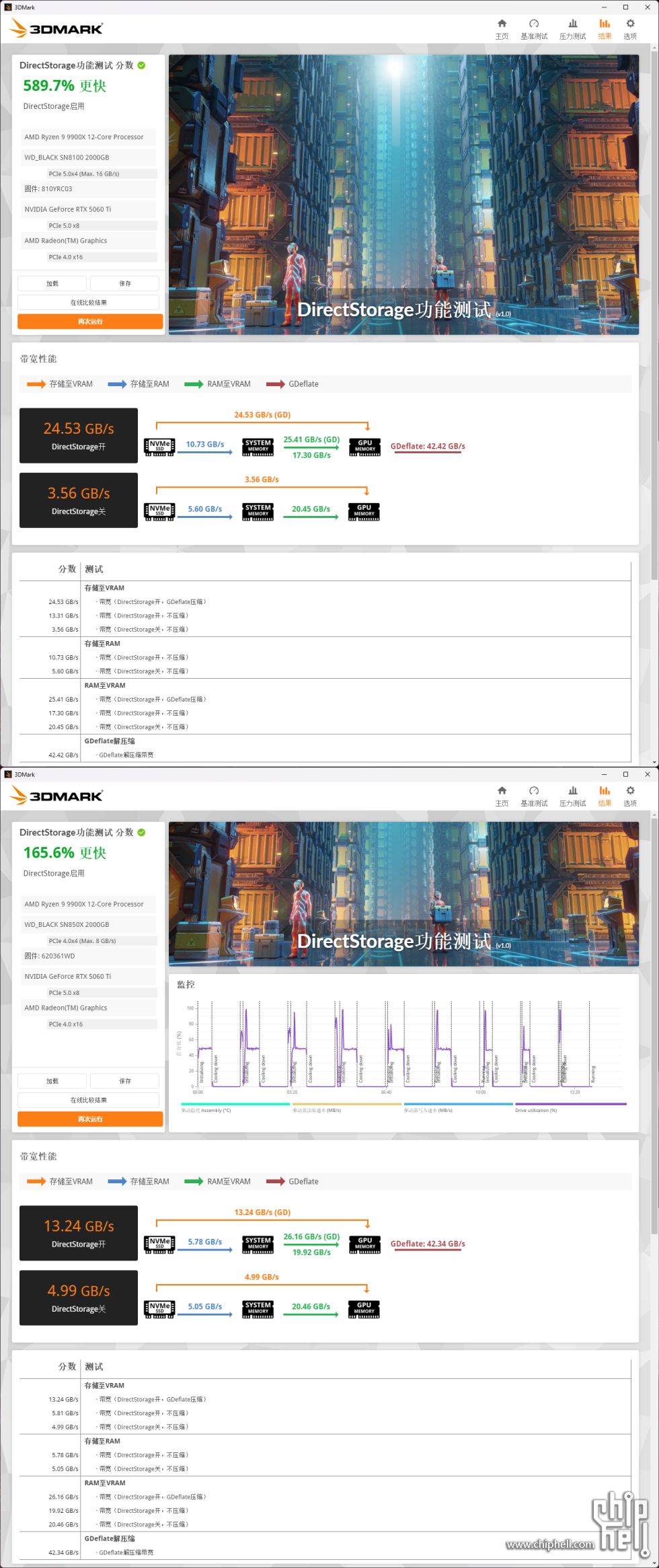Select Results (结果) tab in the 165.6% result window
The image size is (659, 1568).
click(605, 796)
